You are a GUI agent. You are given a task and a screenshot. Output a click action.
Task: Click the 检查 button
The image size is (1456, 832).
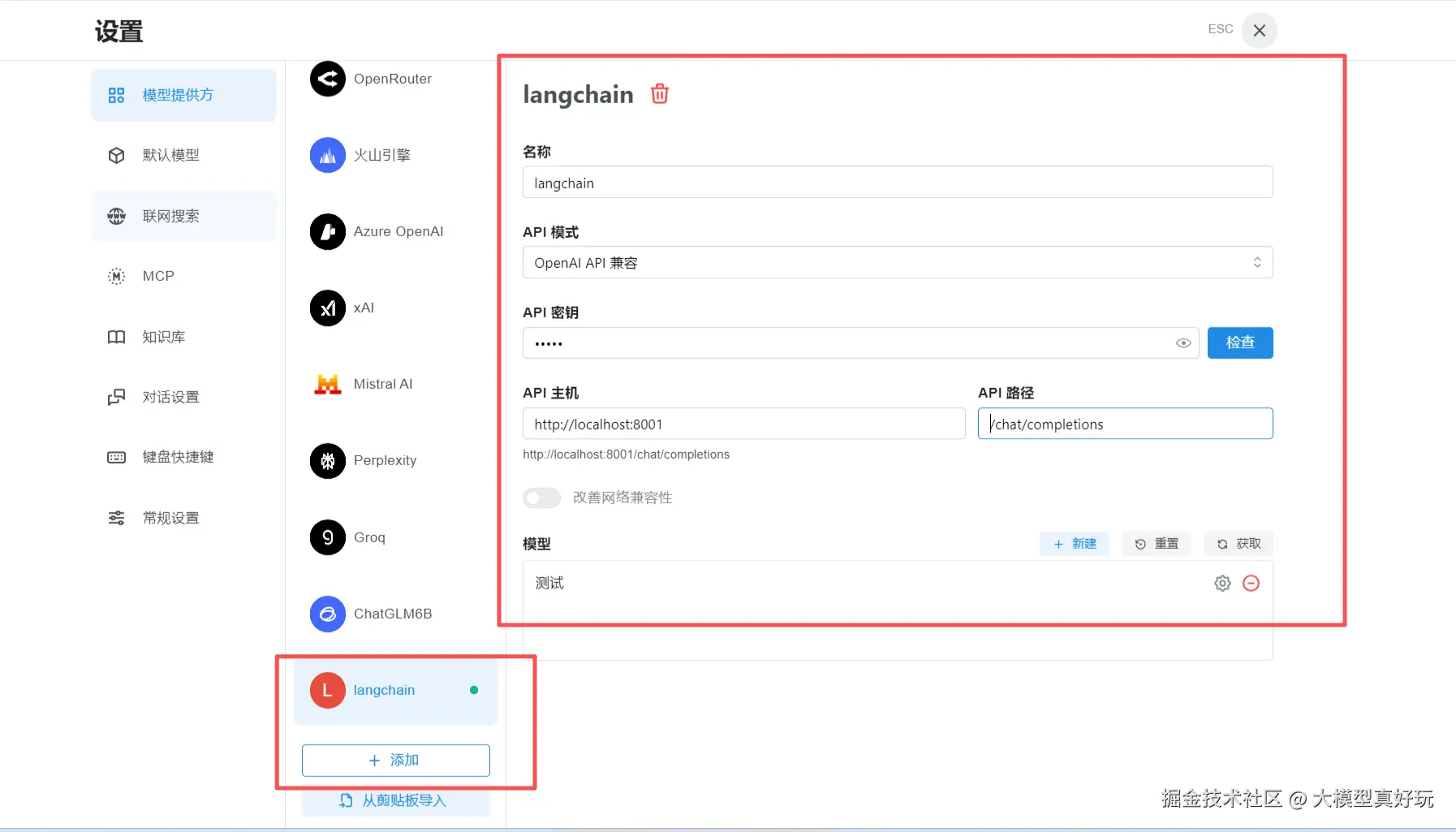[x=1240, y=343]
